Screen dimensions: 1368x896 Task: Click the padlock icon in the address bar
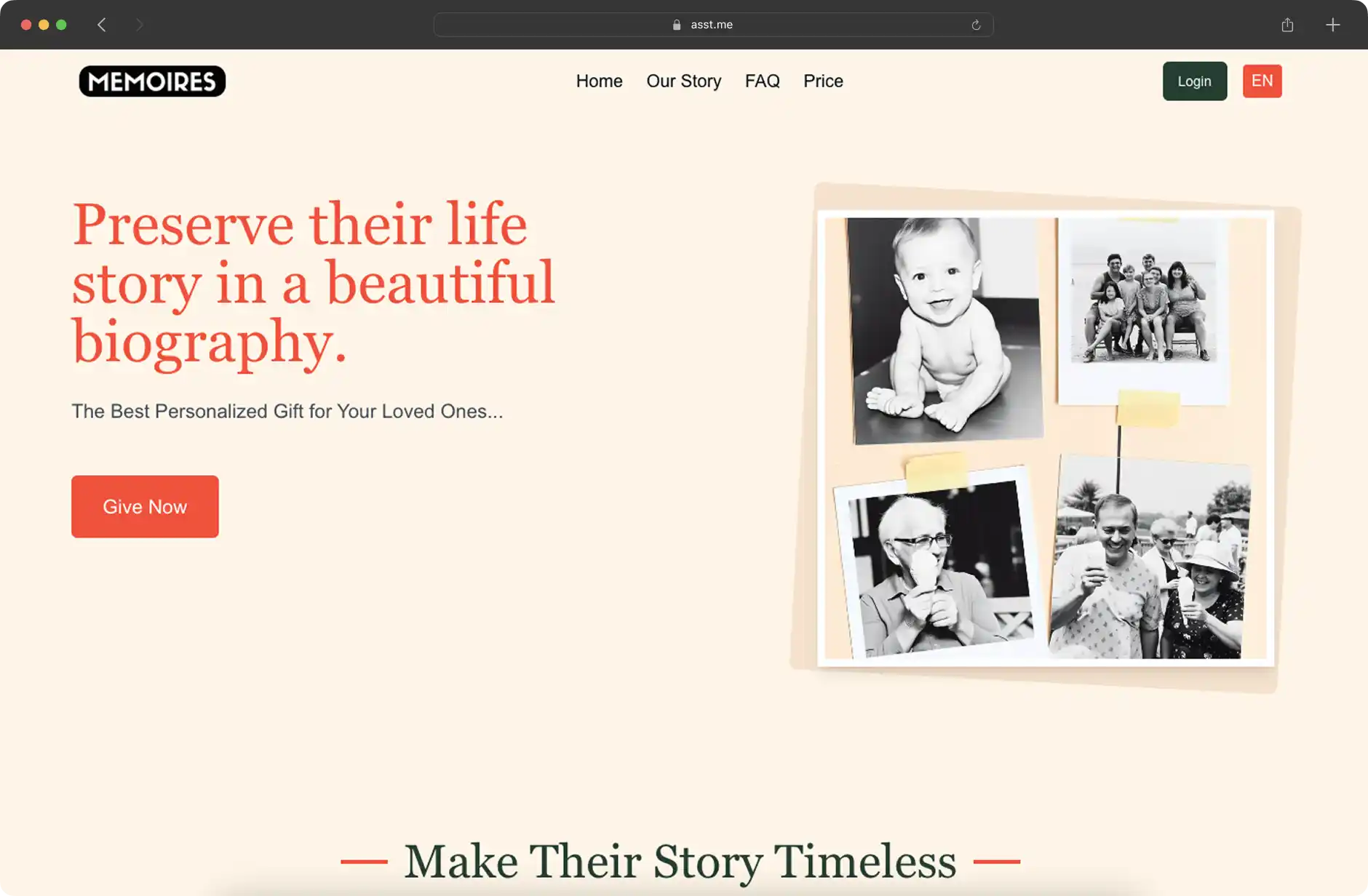pyautogui.click(x=677, y=24)
